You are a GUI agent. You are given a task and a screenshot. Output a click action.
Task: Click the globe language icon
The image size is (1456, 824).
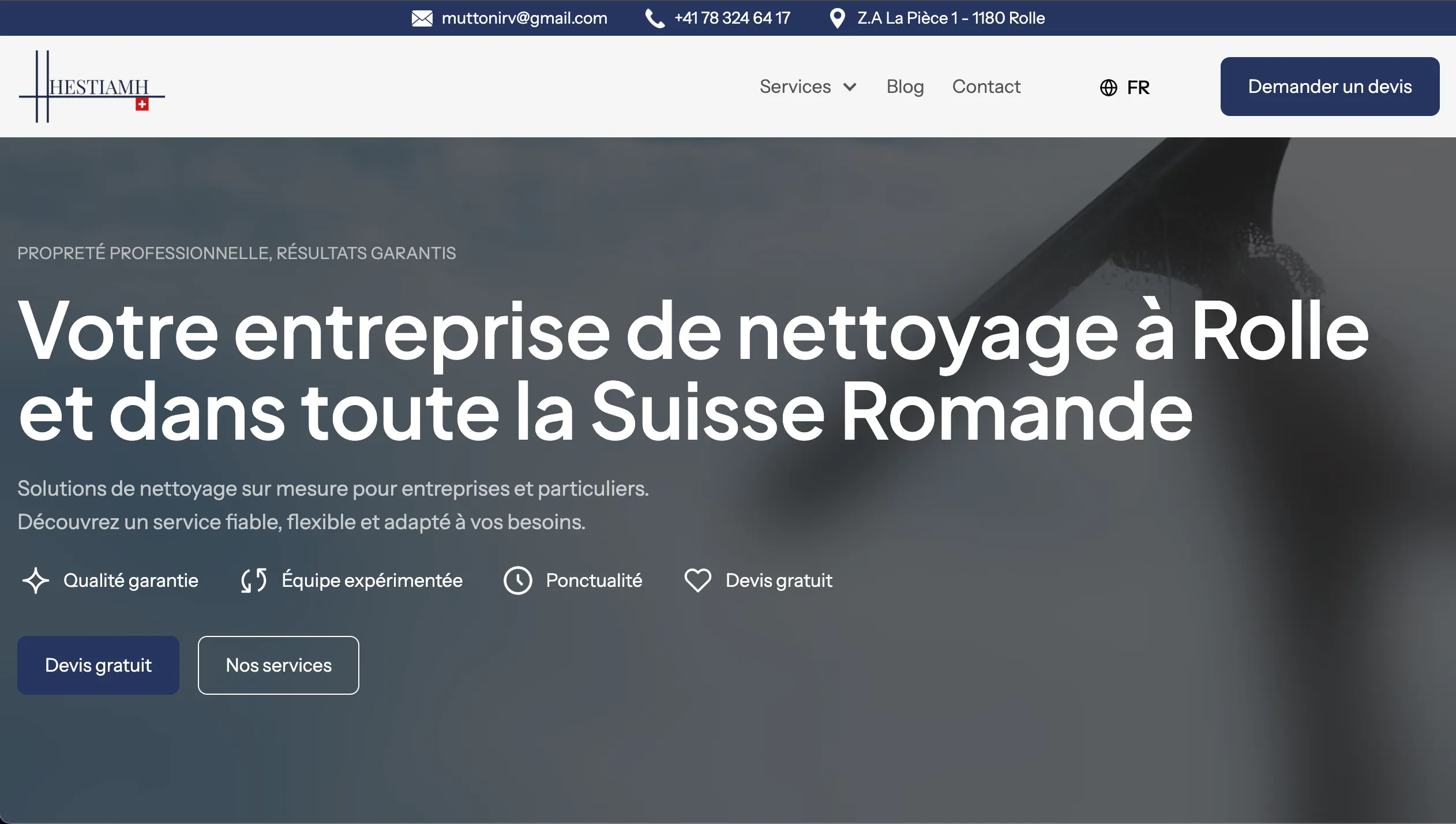pyautogui.click(x=1108, y=87)
